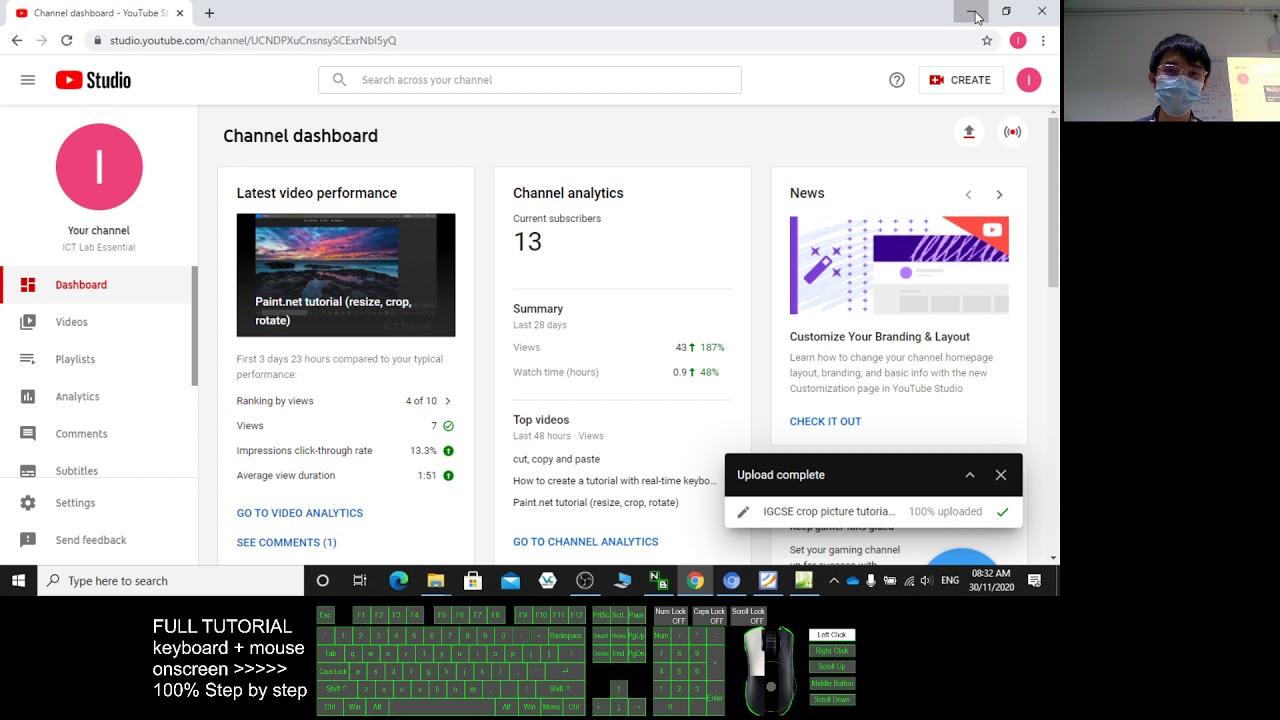This screenshot has width=1280, height=720.
Task: Open top video 'How to create a tutorial with real-time keybo...'
Action: click(x=614, y=481)
